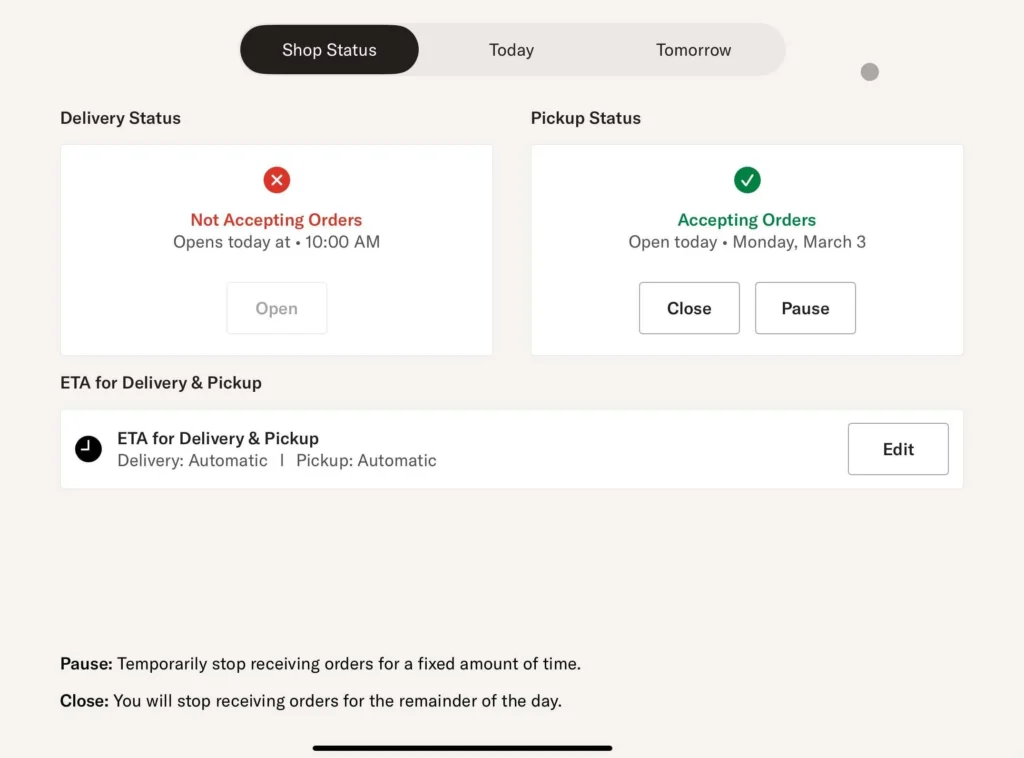
Task: Tap the Opens today at 10:00 AM text
Action: point(276,242)
